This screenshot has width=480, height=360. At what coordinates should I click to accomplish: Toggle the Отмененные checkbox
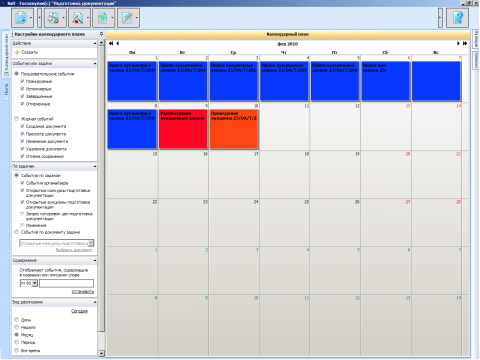point(22,104)
